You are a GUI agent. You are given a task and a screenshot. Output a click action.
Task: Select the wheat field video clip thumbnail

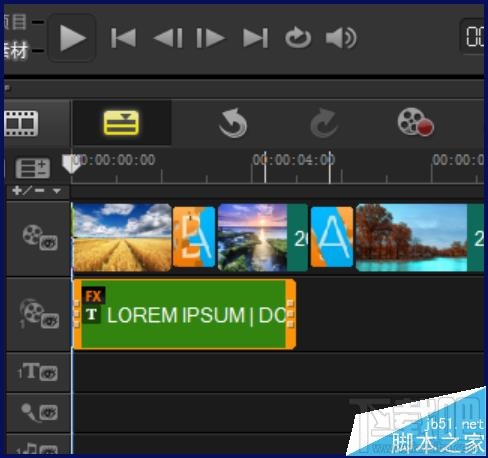pos(122,238)
